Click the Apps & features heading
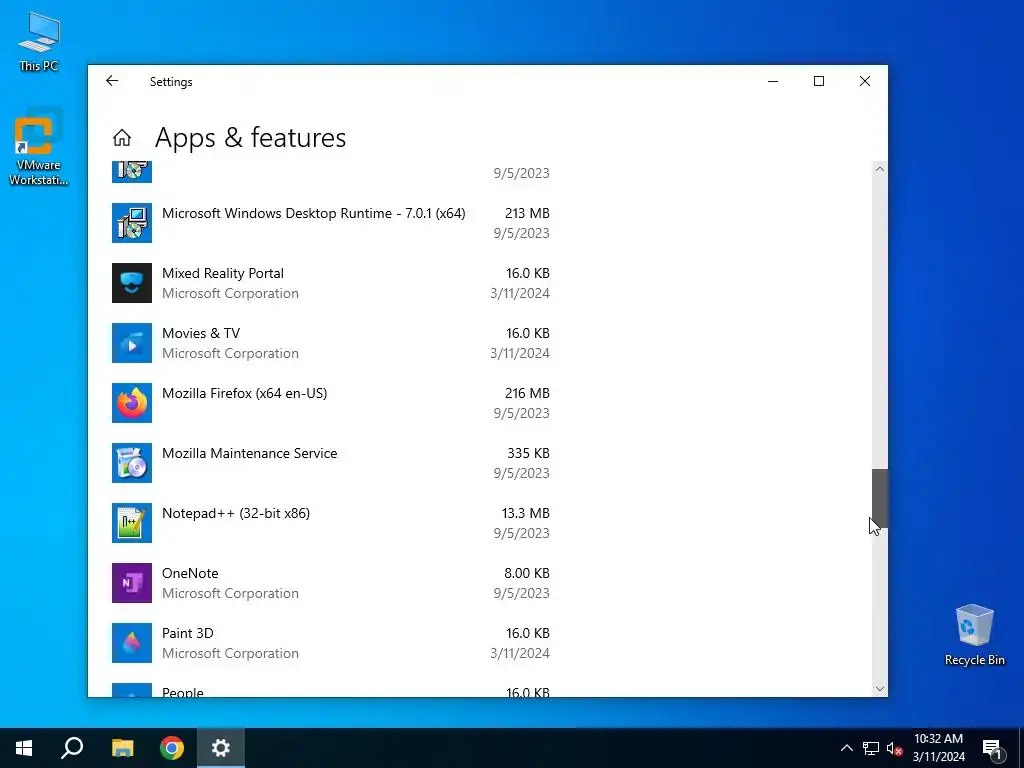 click(x=251, y=138)
